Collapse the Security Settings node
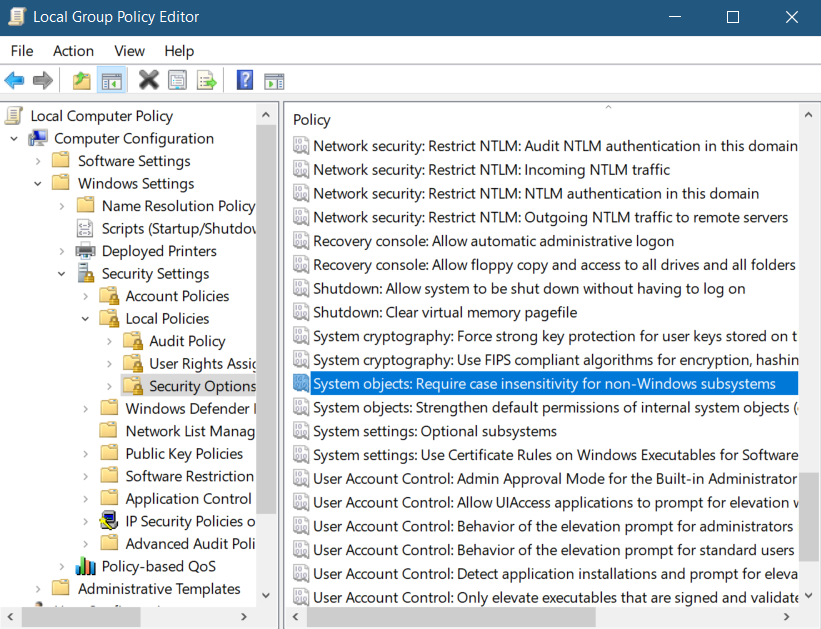821x629 pixels. [62, 274]
